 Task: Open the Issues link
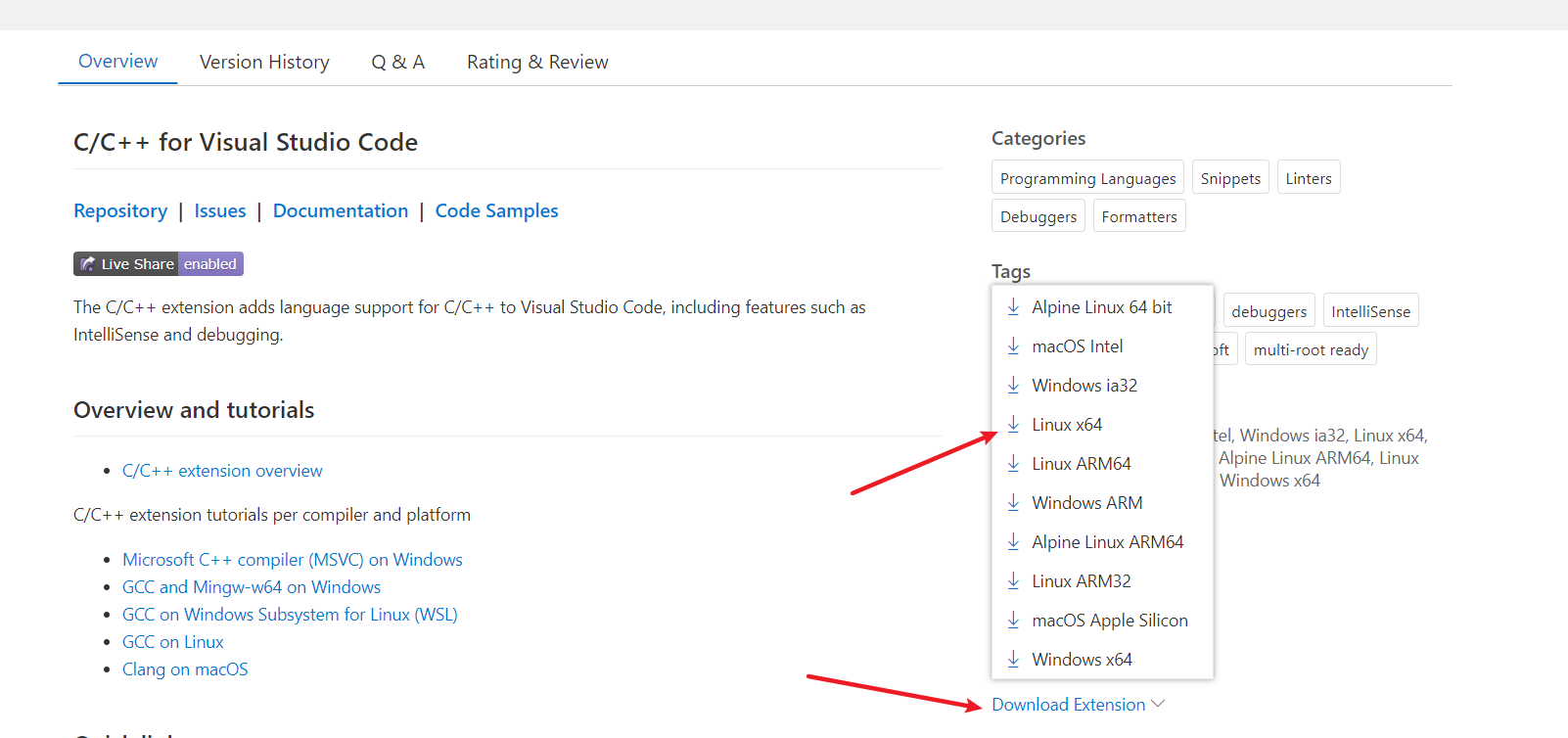click(x=220, y=211)
